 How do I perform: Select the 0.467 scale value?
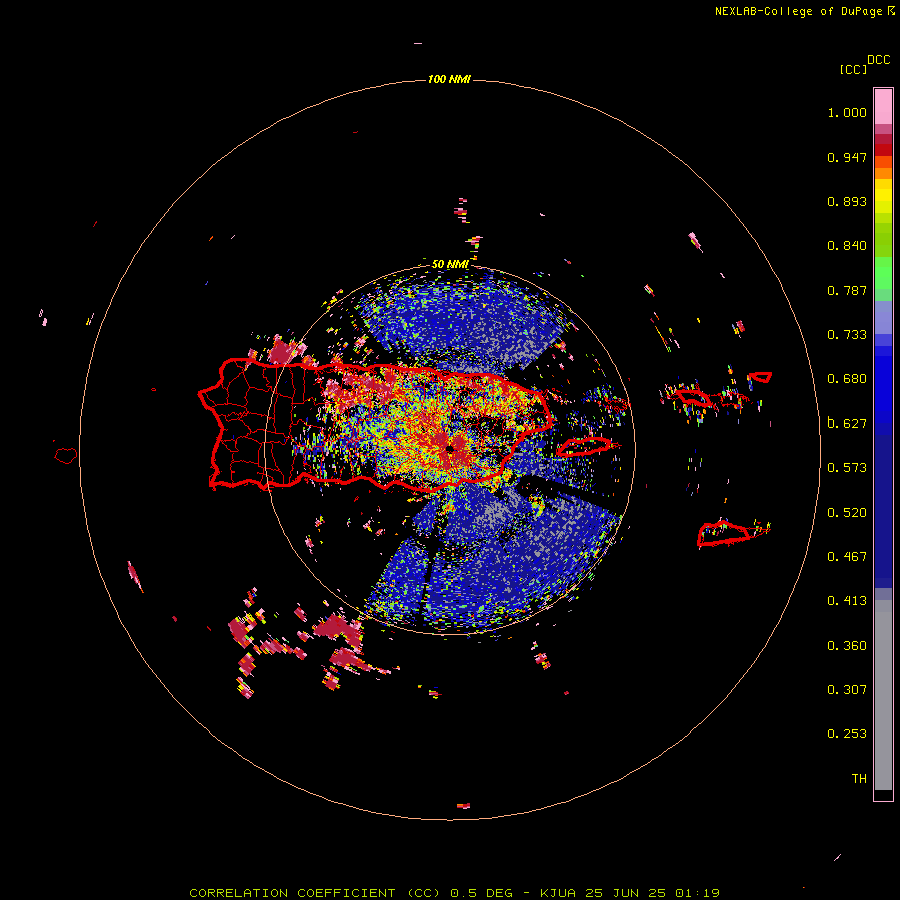[x=847, y=556]
